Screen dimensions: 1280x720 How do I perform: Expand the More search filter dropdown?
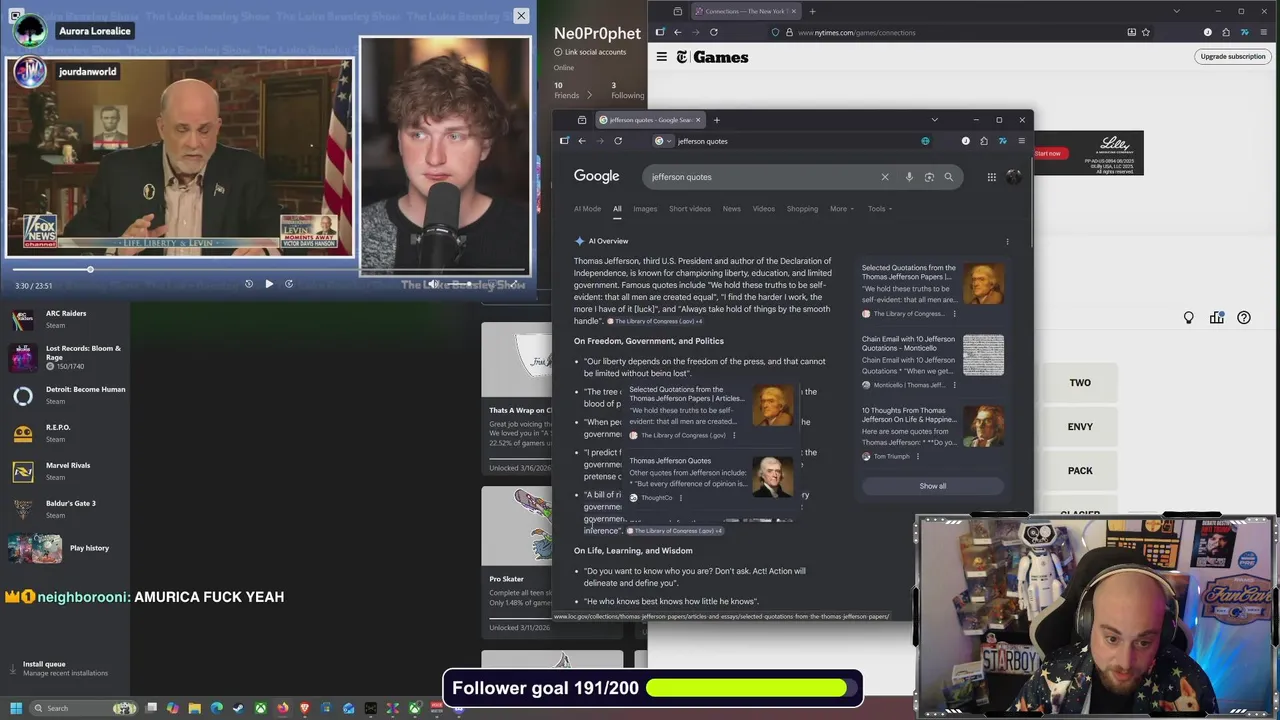click(x=842, y=209)
